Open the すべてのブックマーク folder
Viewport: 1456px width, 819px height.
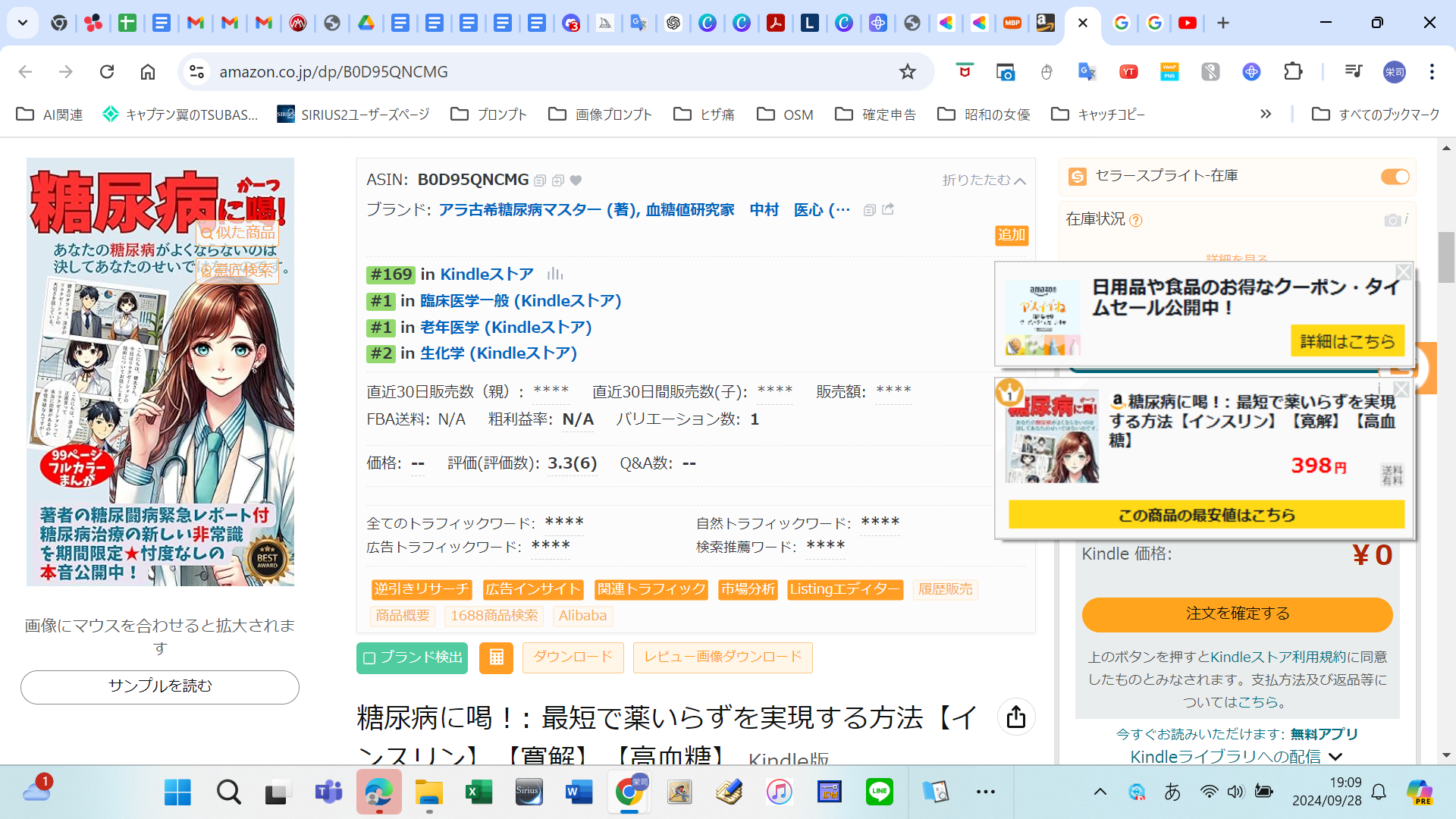coord(1376,114)
